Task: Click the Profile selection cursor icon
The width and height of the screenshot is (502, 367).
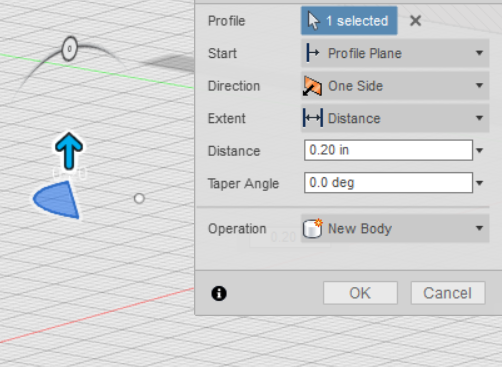Action: [313, 21]
